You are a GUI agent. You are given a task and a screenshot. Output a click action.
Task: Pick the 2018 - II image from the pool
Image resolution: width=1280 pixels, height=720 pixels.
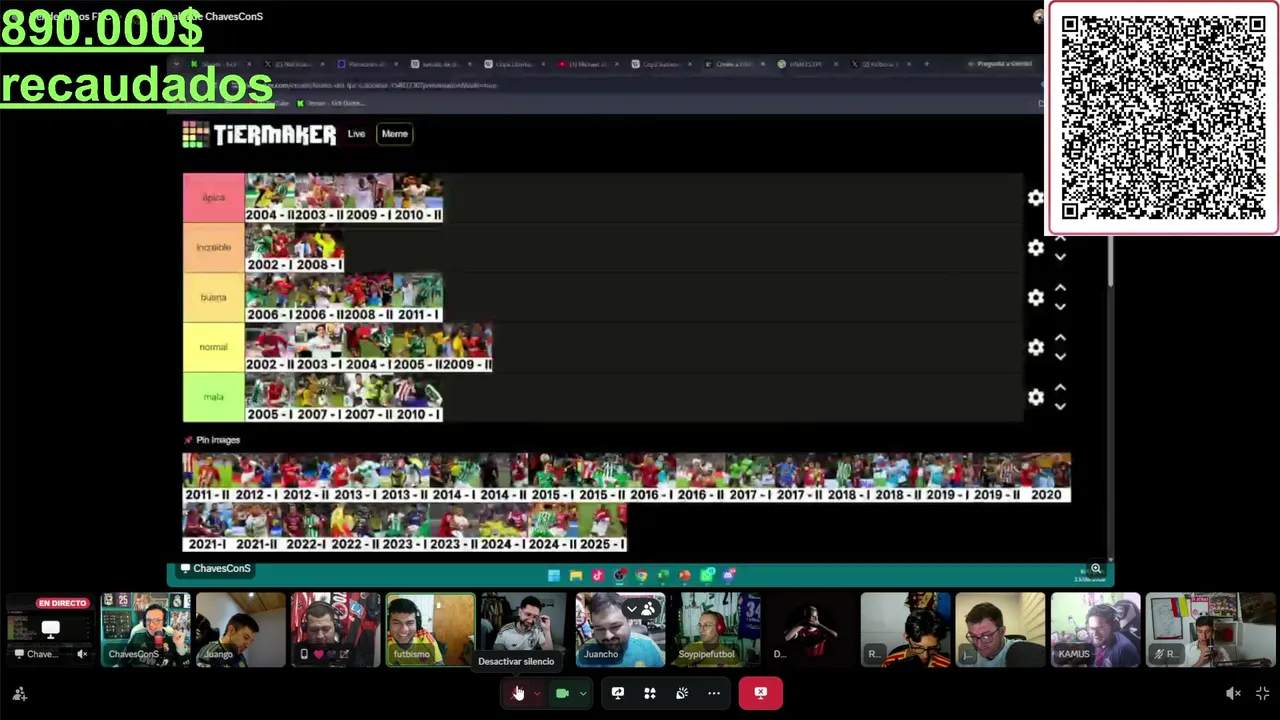point(898,478)
